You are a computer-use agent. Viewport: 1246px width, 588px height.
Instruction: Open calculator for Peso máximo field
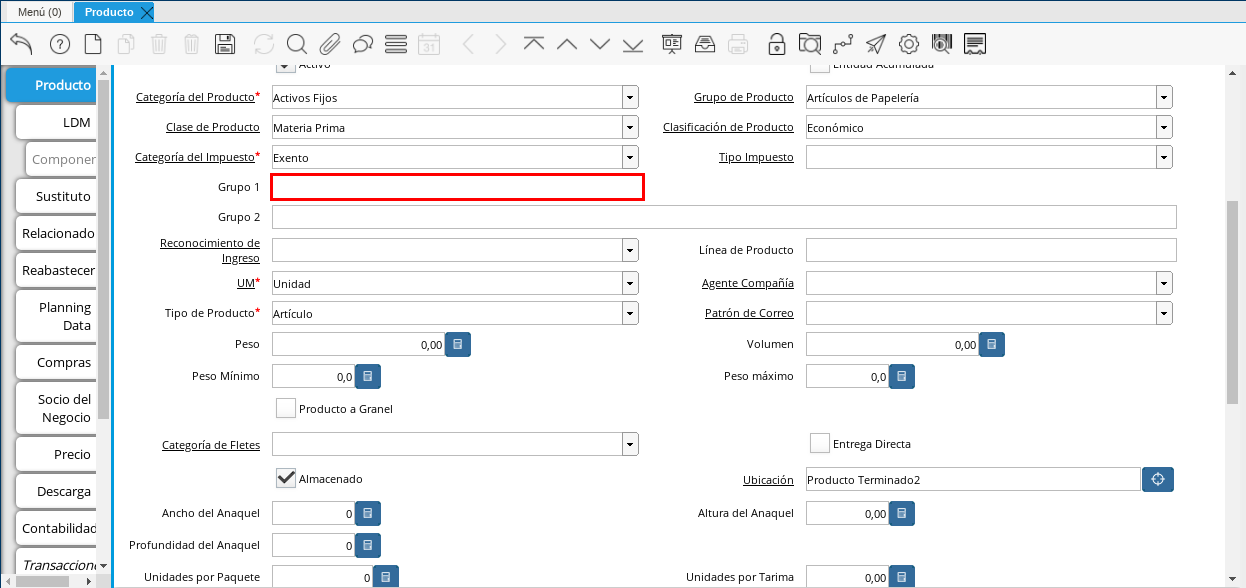pyautogui.click(x=902, y=376)
